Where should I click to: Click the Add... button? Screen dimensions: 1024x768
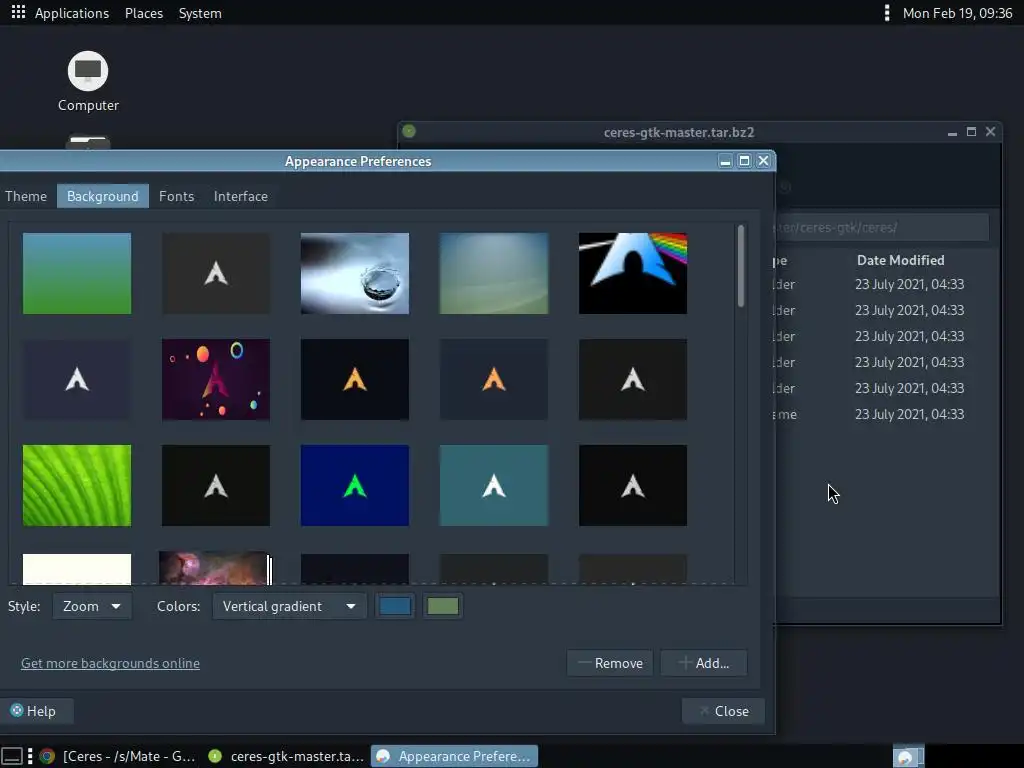click(704, 663)
